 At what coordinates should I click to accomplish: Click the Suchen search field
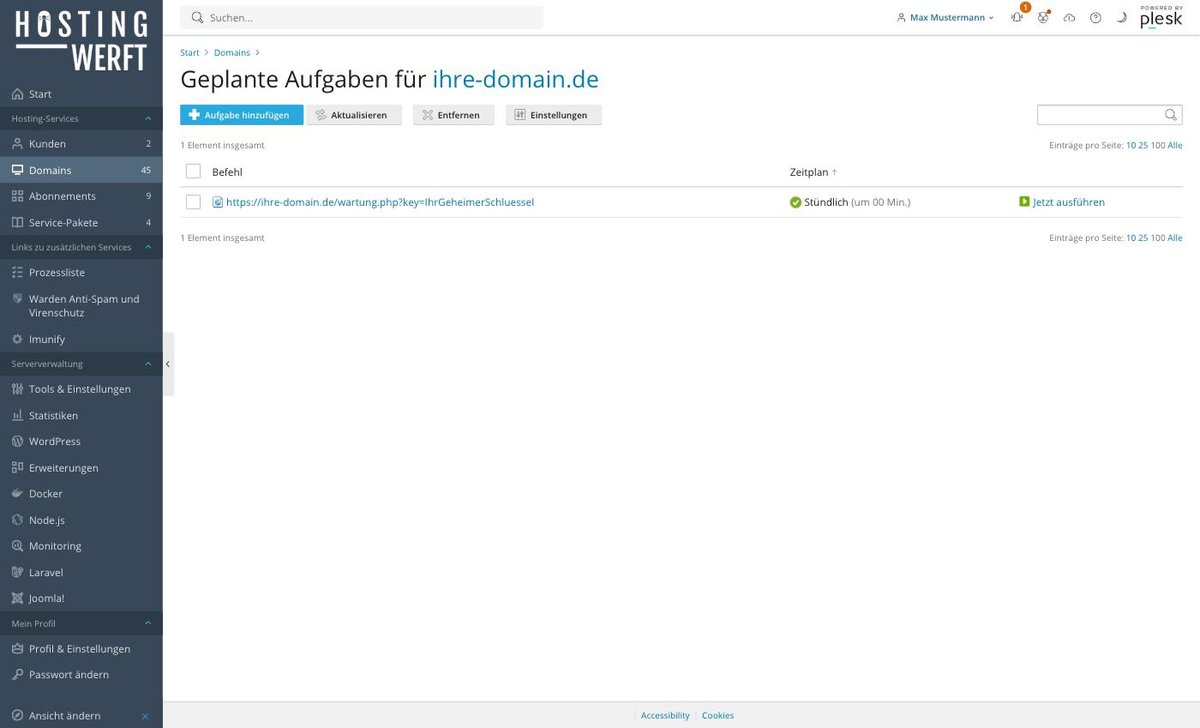362,17
